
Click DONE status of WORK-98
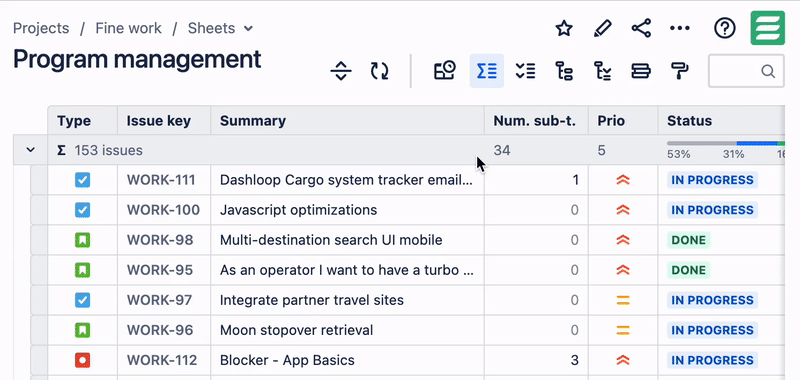pos(689,240)
